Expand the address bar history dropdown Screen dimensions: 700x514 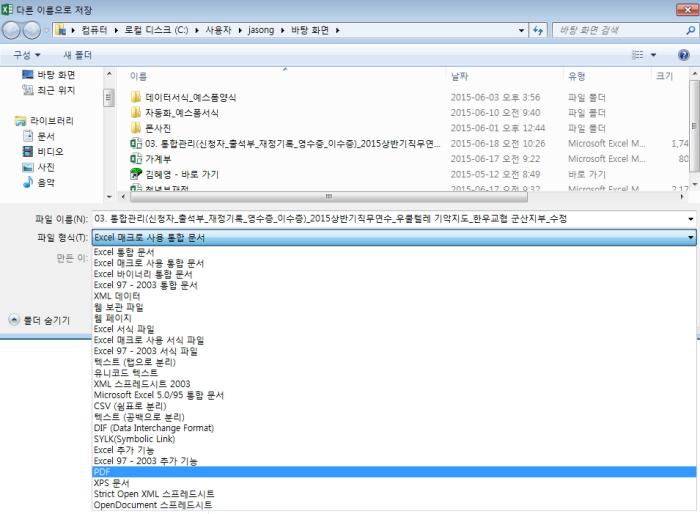(521, 30)
